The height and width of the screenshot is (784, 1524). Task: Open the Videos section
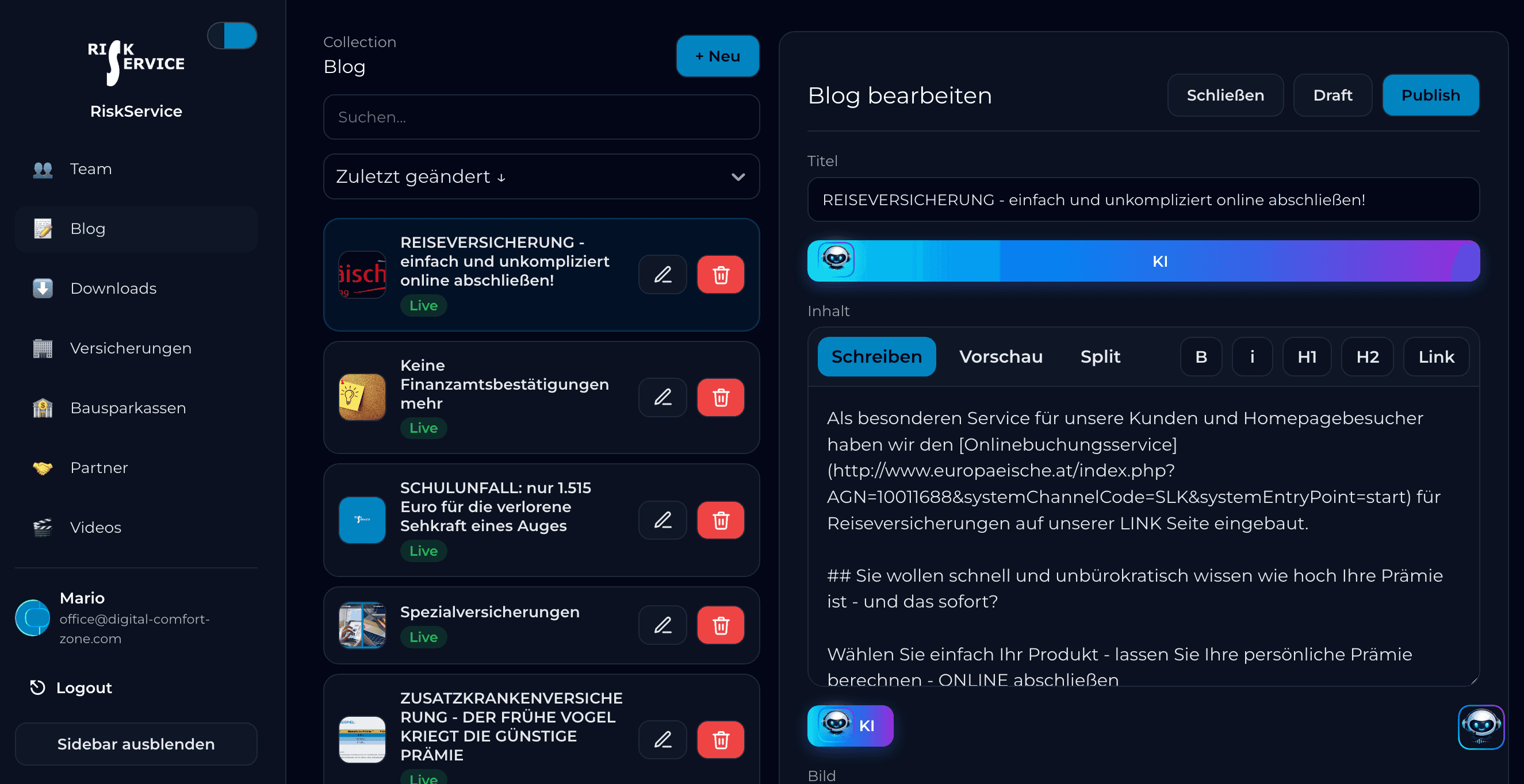pyautogui.click(x=95, y=527)
